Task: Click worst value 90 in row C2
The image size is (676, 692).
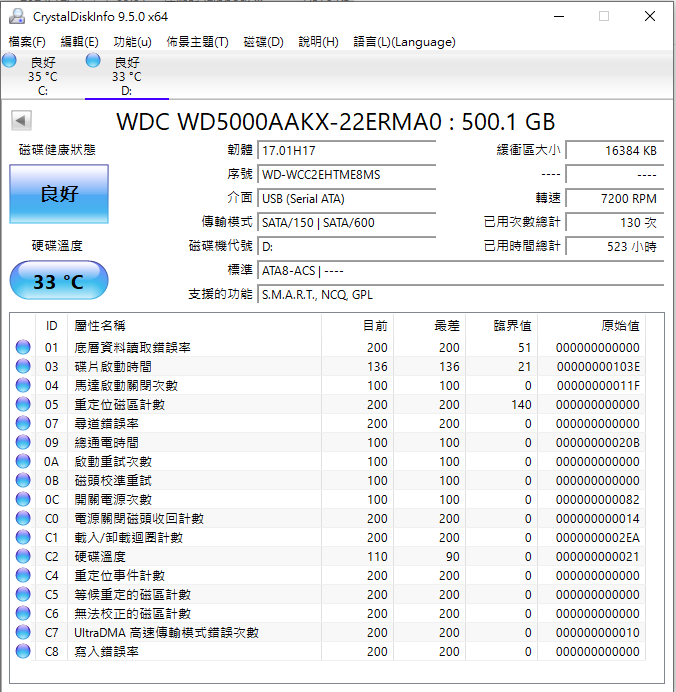Action: click(x=452, y=556)
